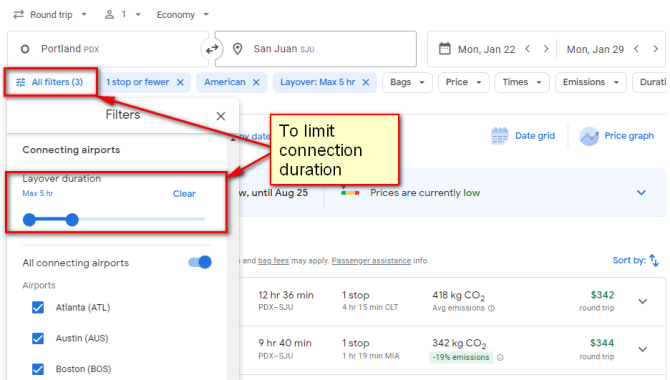Click info icon next to Avg emissions

tap(491, 308)
